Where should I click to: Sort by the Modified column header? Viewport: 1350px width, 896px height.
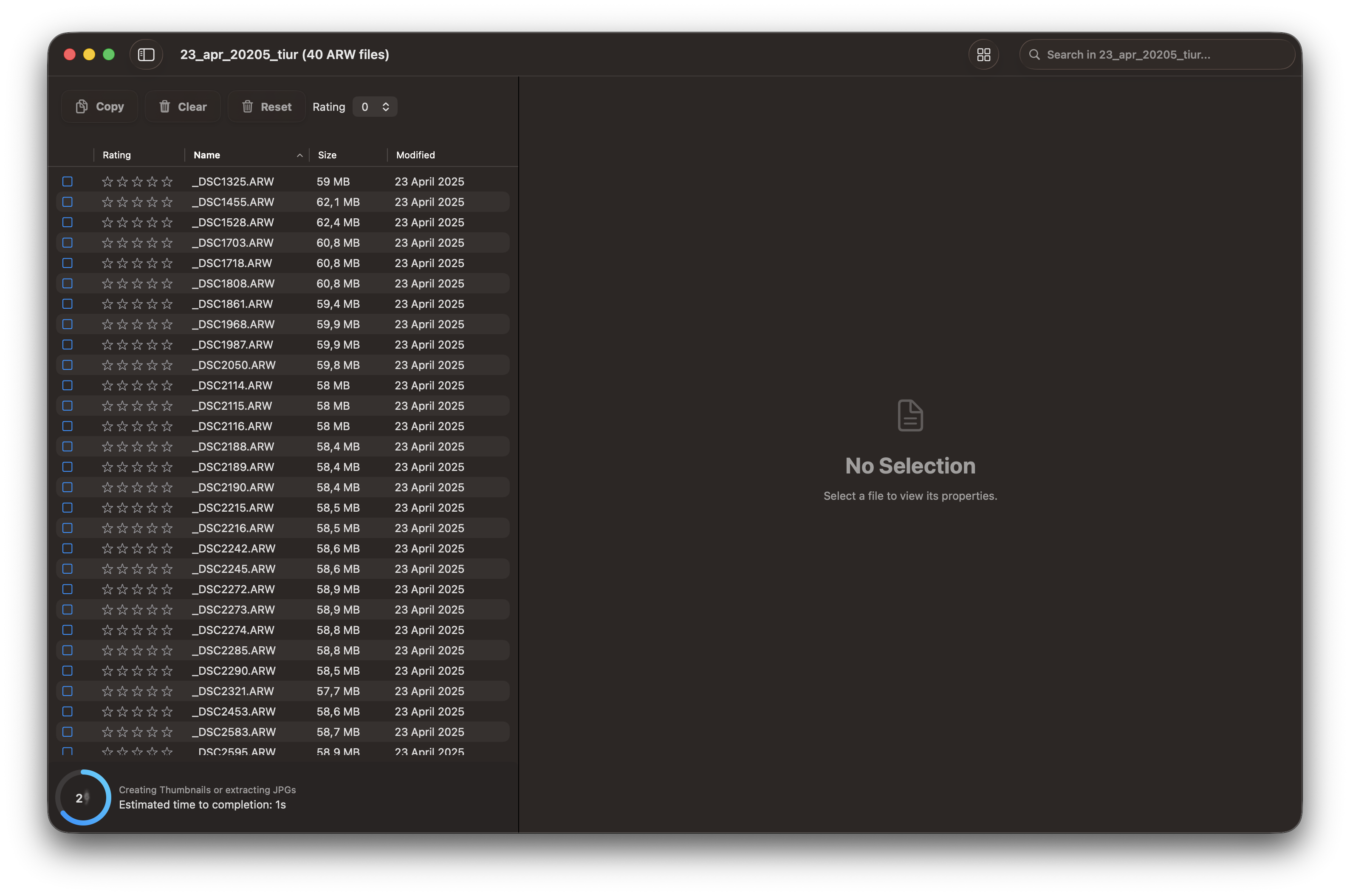[415, 155]
